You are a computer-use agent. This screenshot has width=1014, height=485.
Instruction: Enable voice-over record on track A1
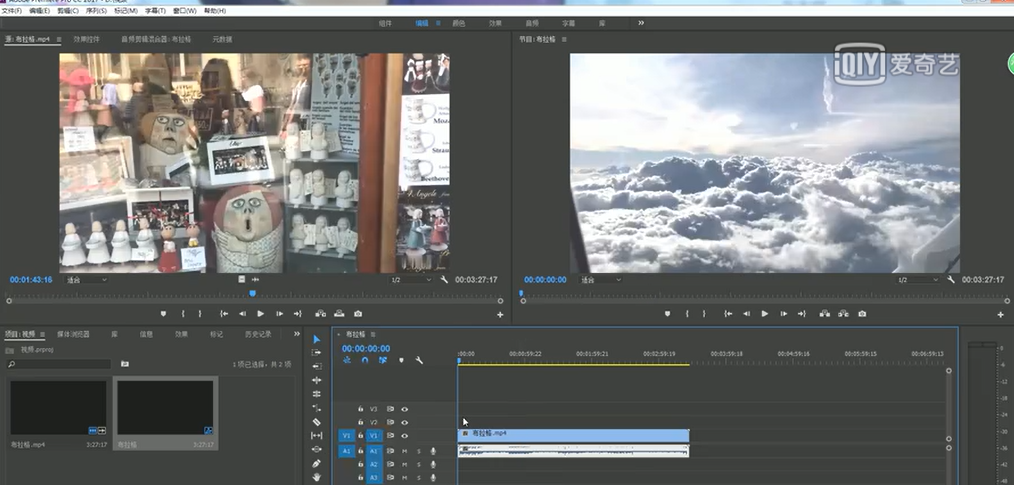[x=433, y=451]
